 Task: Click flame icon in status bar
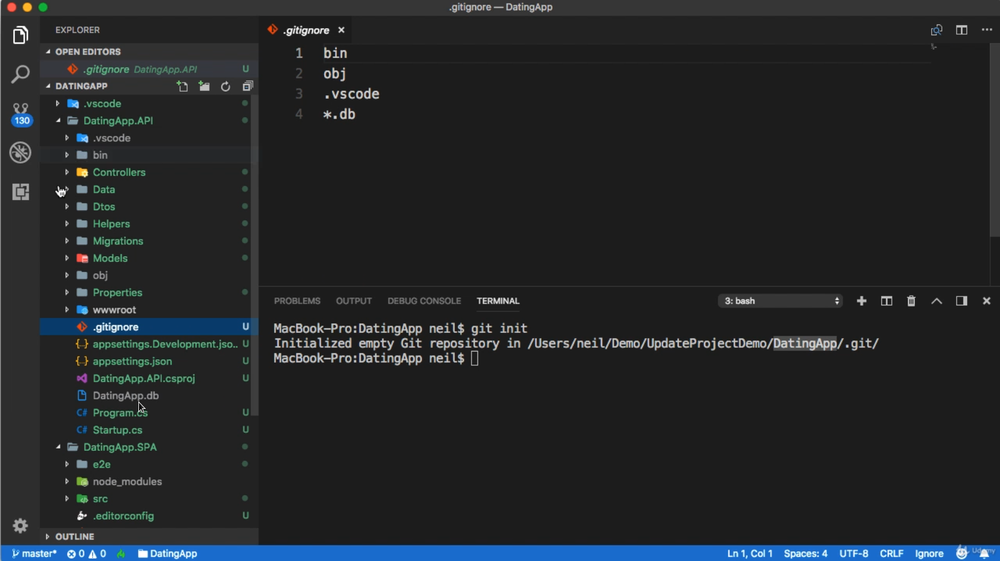point(121,553)
